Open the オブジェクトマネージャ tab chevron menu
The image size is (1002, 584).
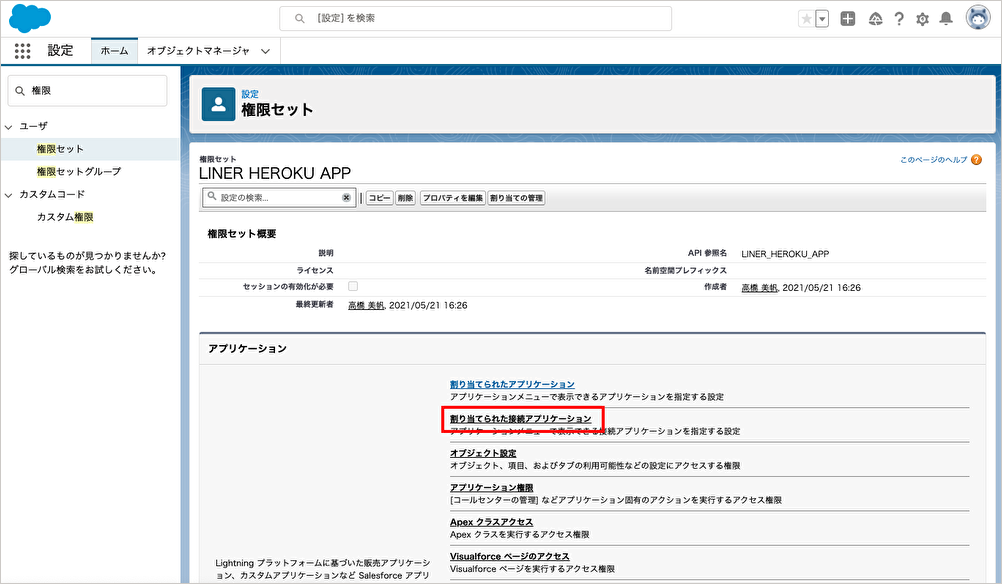tap(265, 51)
